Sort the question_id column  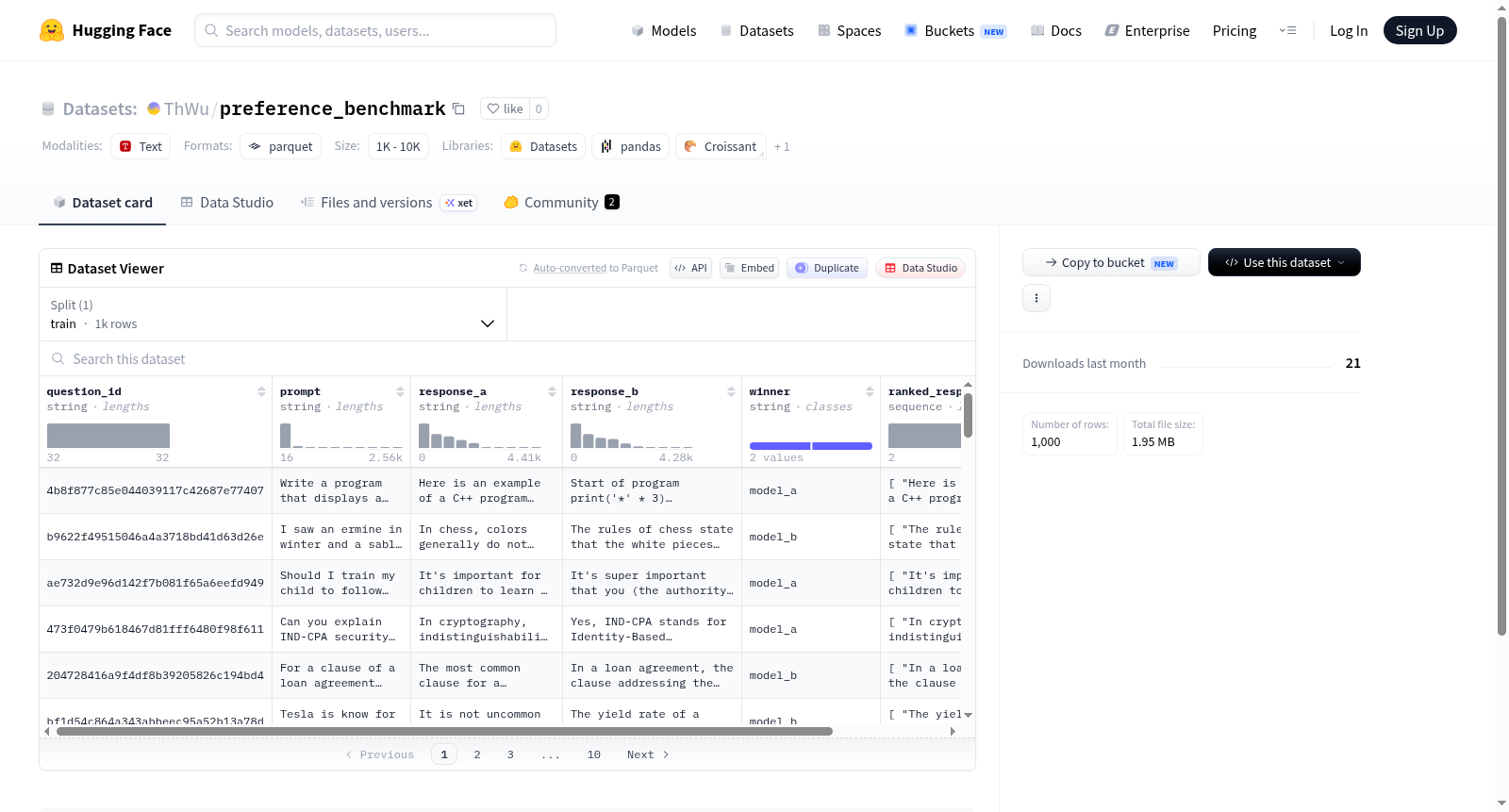point(261,391)
